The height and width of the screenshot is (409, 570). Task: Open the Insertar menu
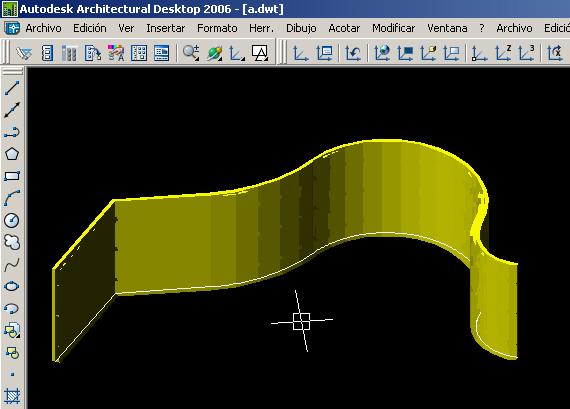(166, 28)
